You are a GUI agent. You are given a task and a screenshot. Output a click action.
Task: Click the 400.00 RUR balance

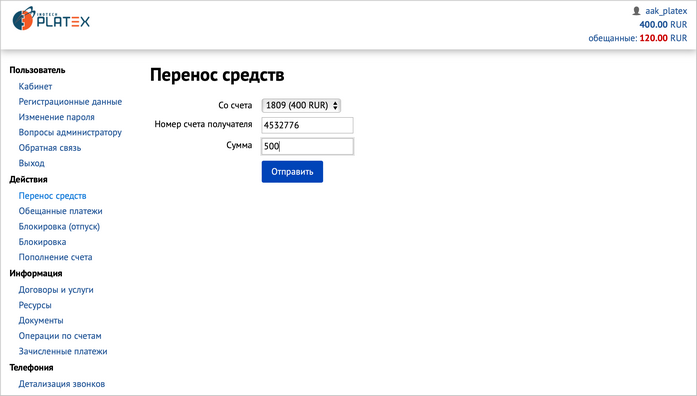(663, 24)
